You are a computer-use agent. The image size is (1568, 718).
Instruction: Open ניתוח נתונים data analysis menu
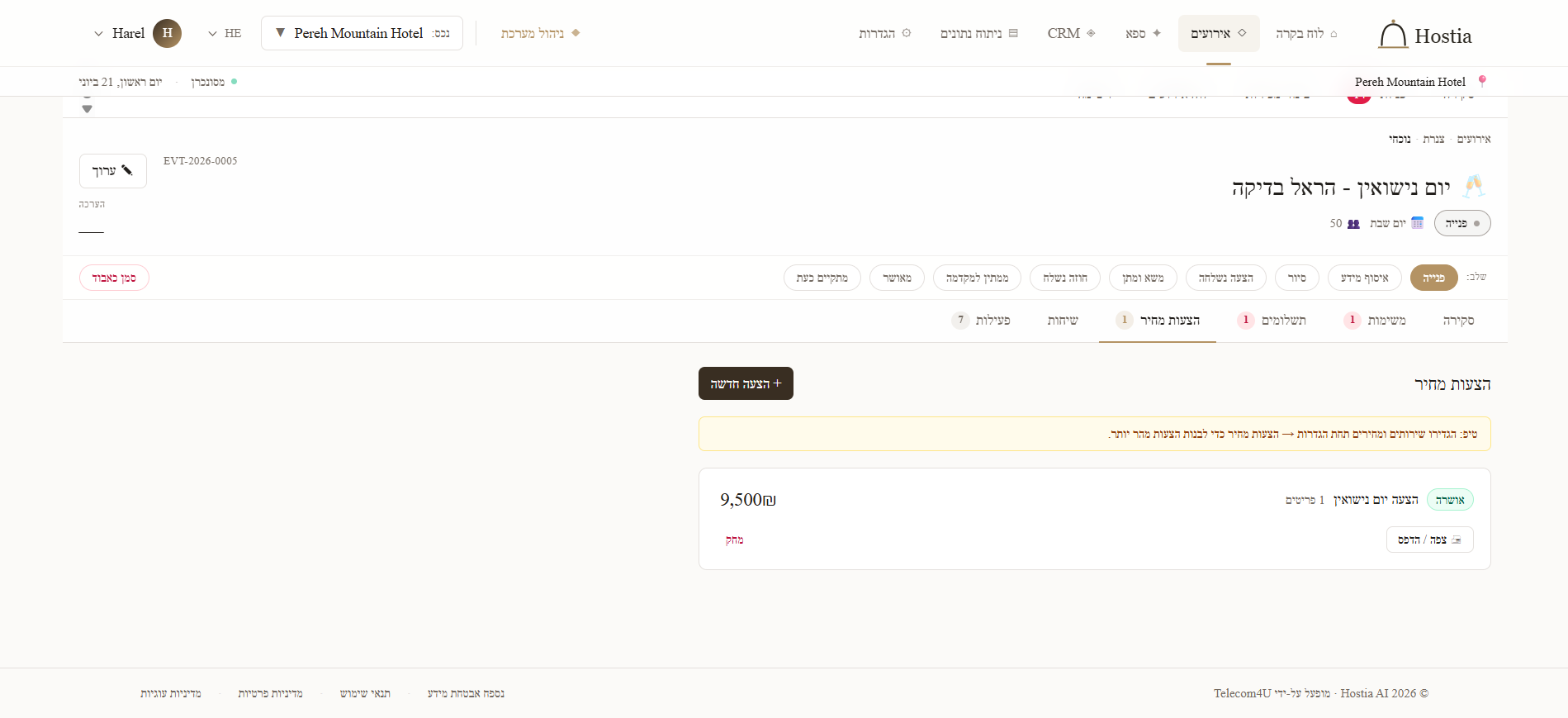(979, 33)
